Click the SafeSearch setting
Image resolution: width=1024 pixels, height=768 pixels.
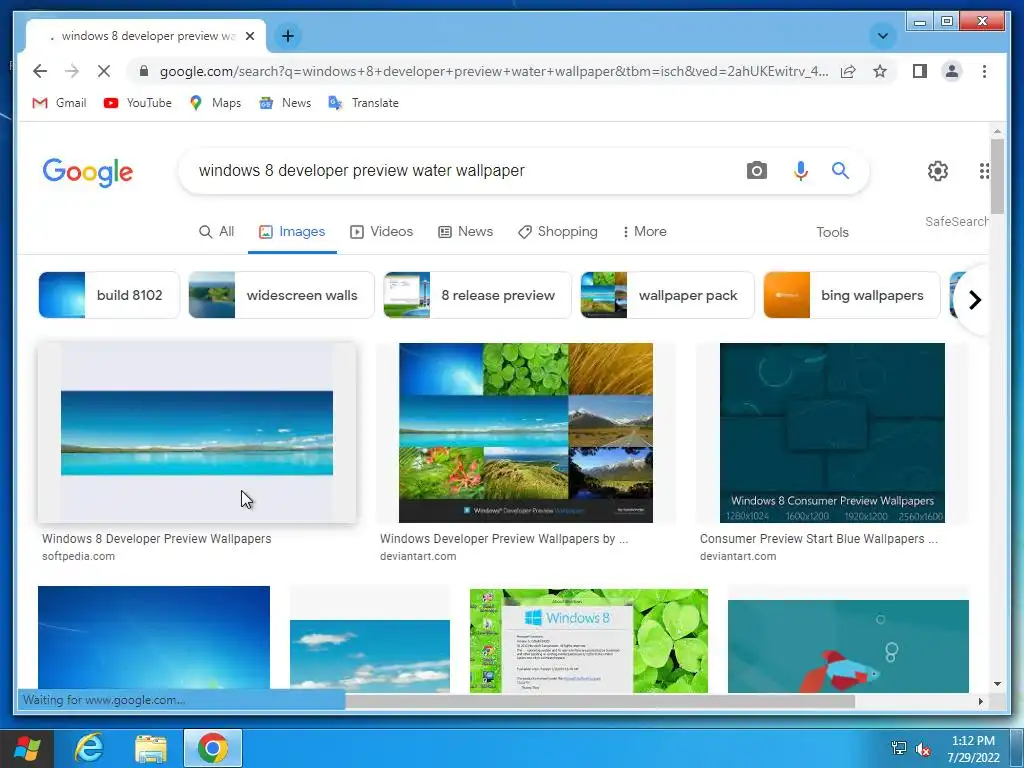pos(957,221)
